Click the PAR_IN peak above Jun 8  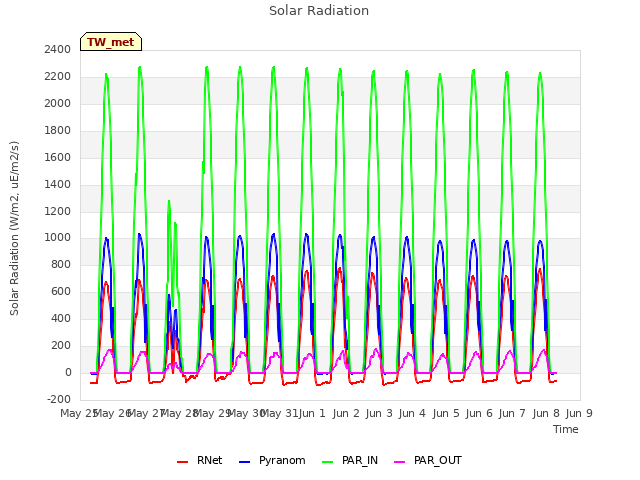click(x=540, y=73)
